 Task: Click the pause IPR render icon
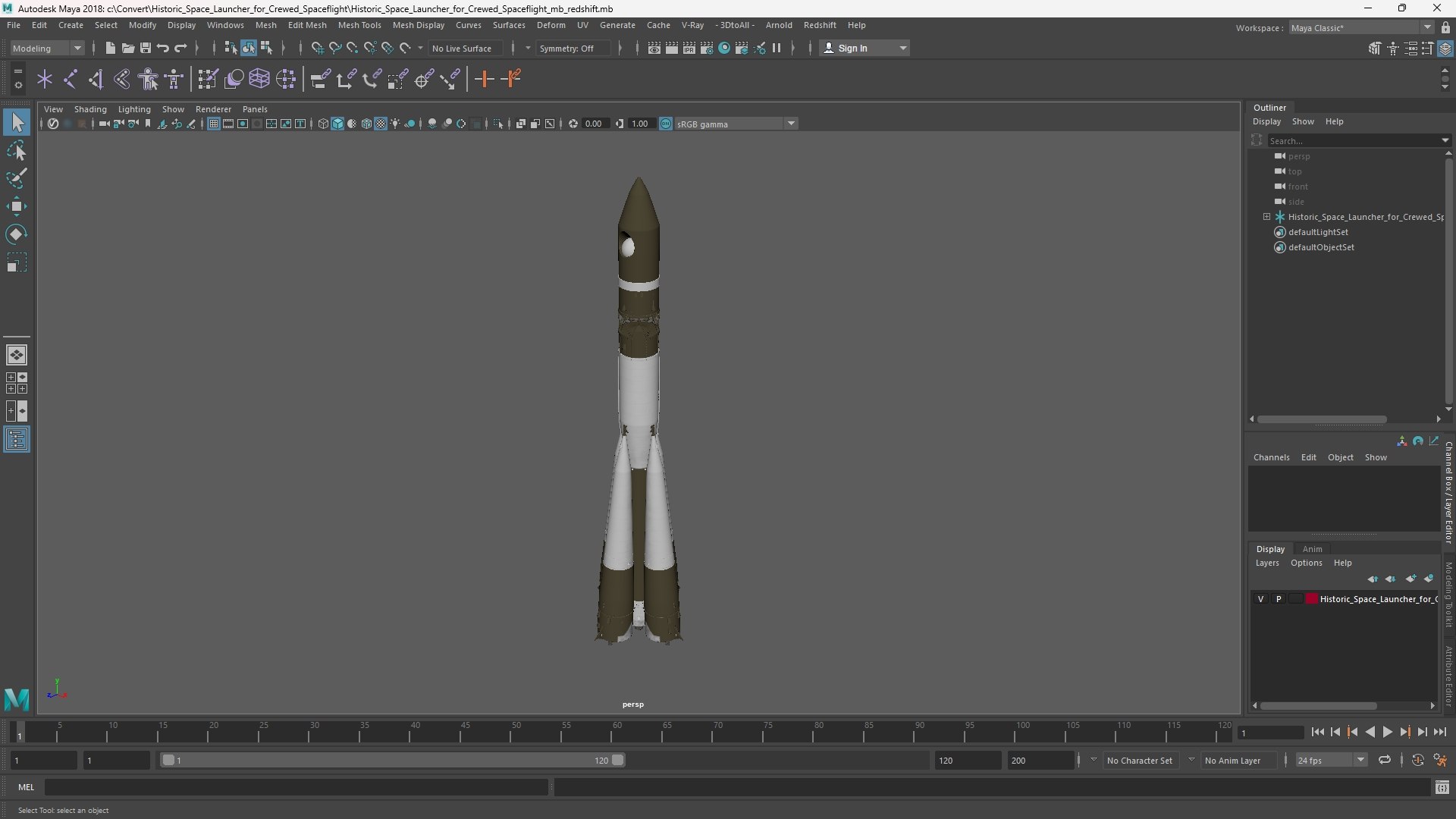(x=777, y=48)
